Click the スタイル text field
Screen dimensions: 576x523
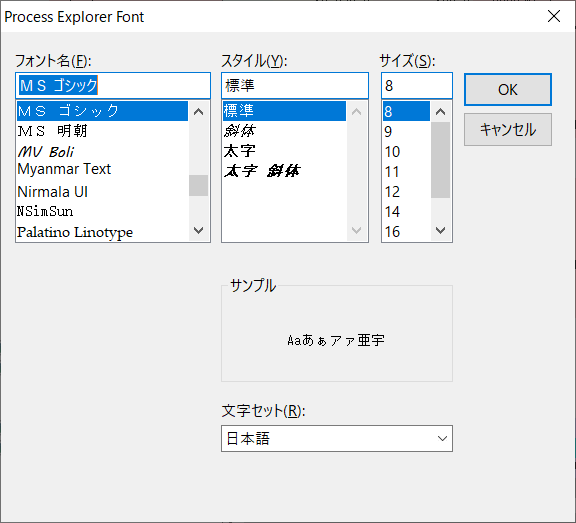[x=295, y=86]
